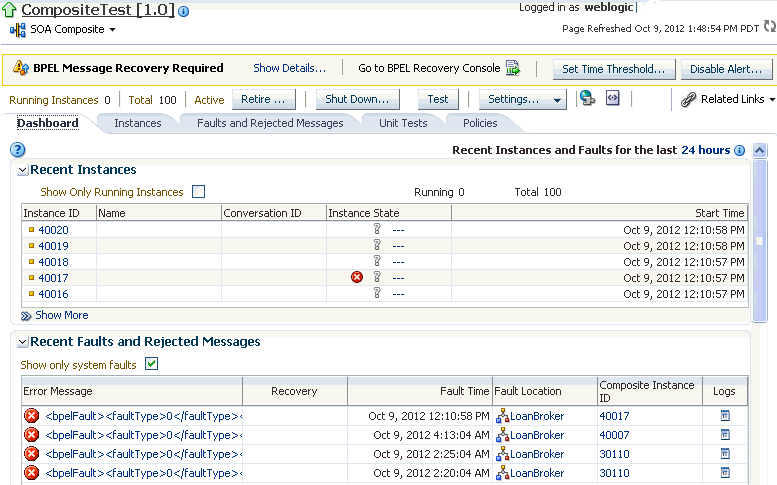Open logs icon for 12:10:58 PM fault

(x=725, y=416)
